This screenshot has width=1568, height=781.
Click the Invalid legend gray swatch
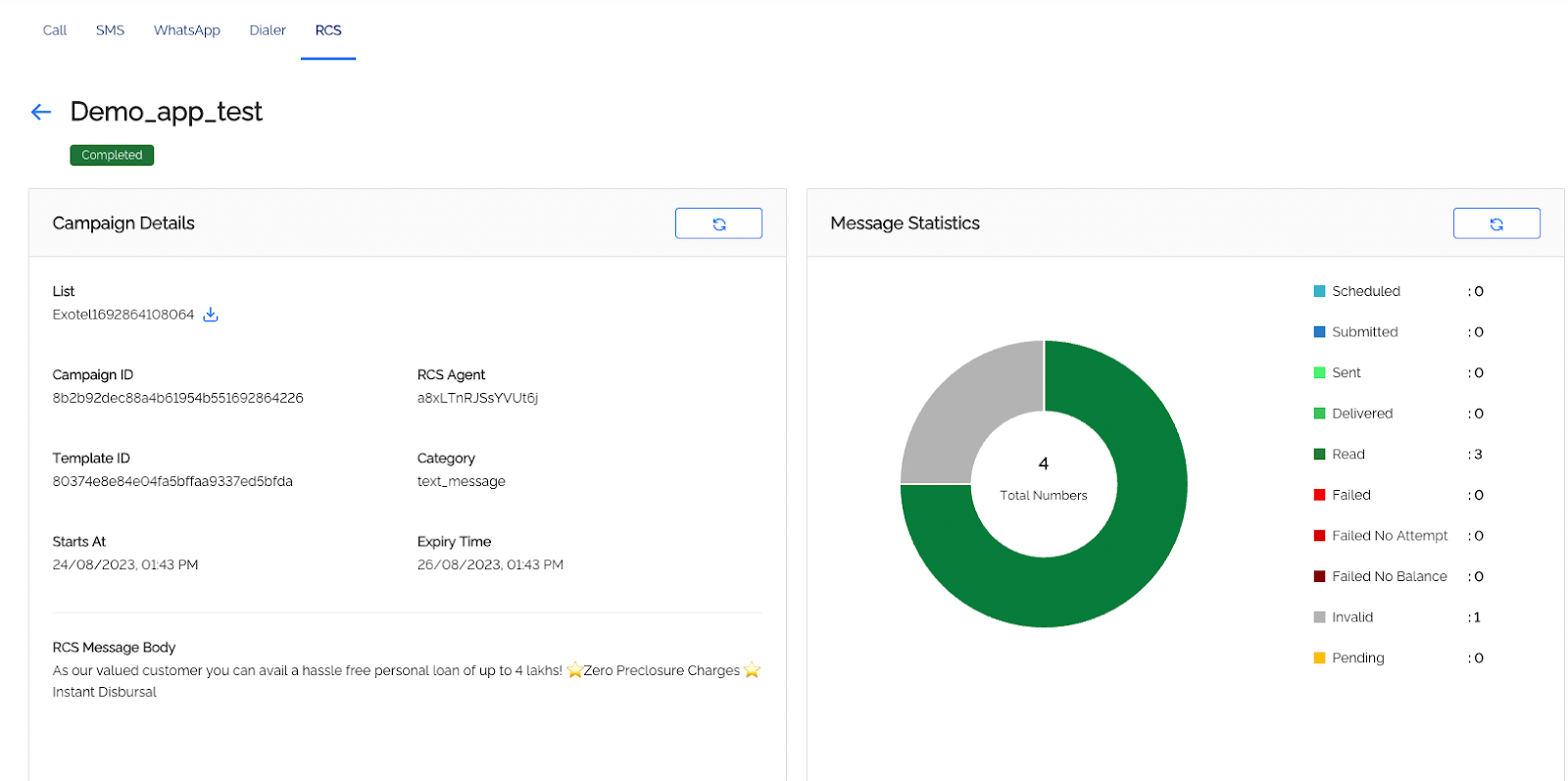click(x=1319, y=617)
